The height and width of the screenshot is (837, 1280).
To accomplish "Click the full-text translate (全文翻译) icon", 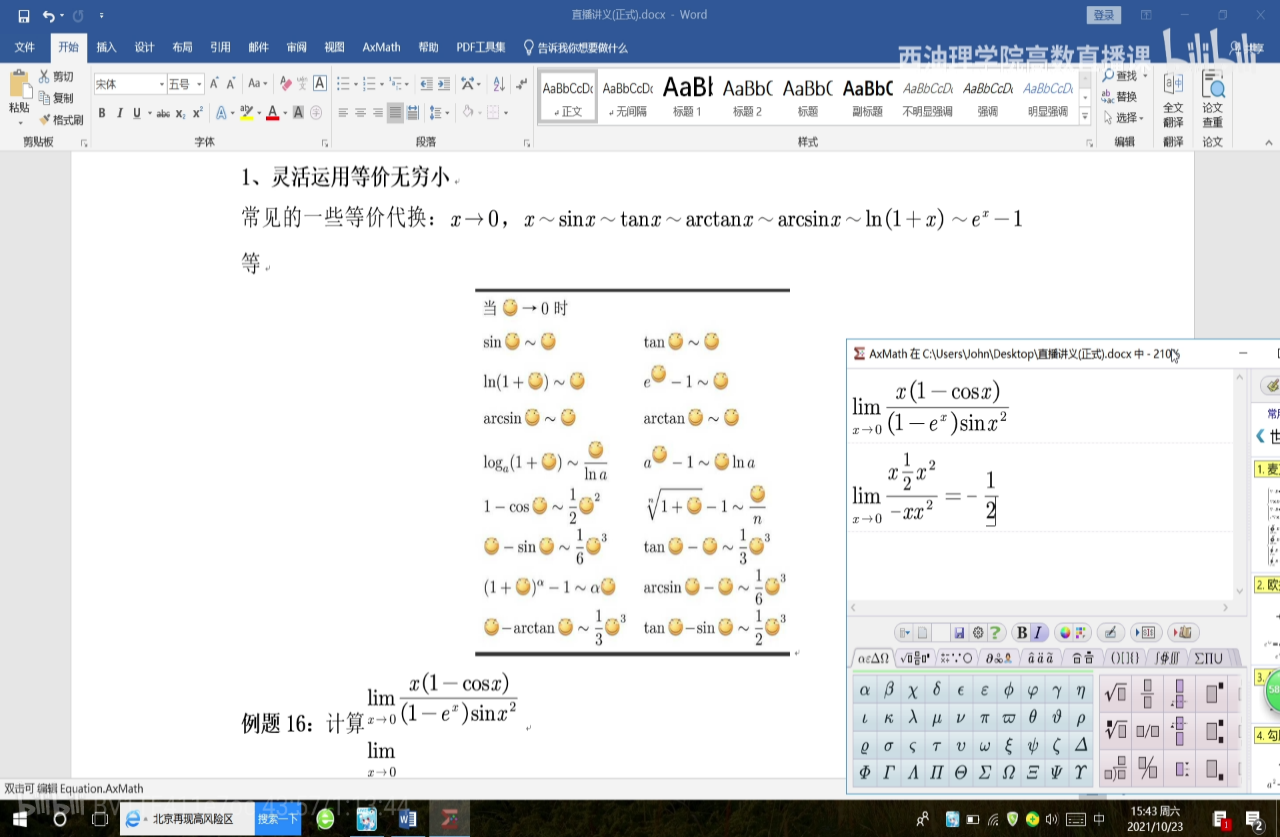I will pyautogui.click(x=1173, y=100).
